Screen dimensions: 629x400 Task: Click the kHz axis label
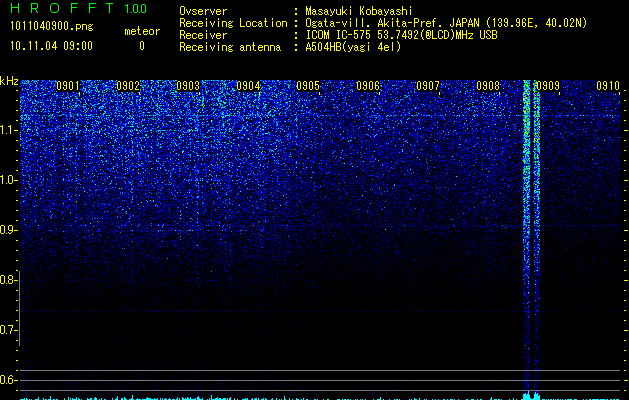(x=9, y=81)
